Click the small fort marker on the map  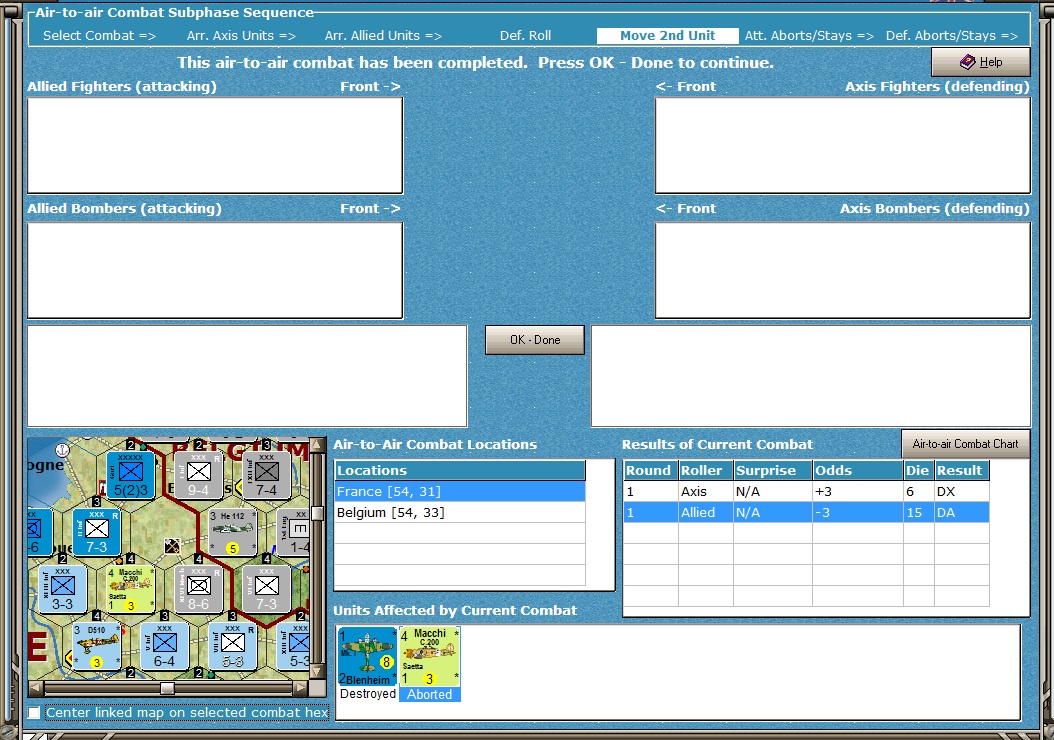click(x=172, y=546)
